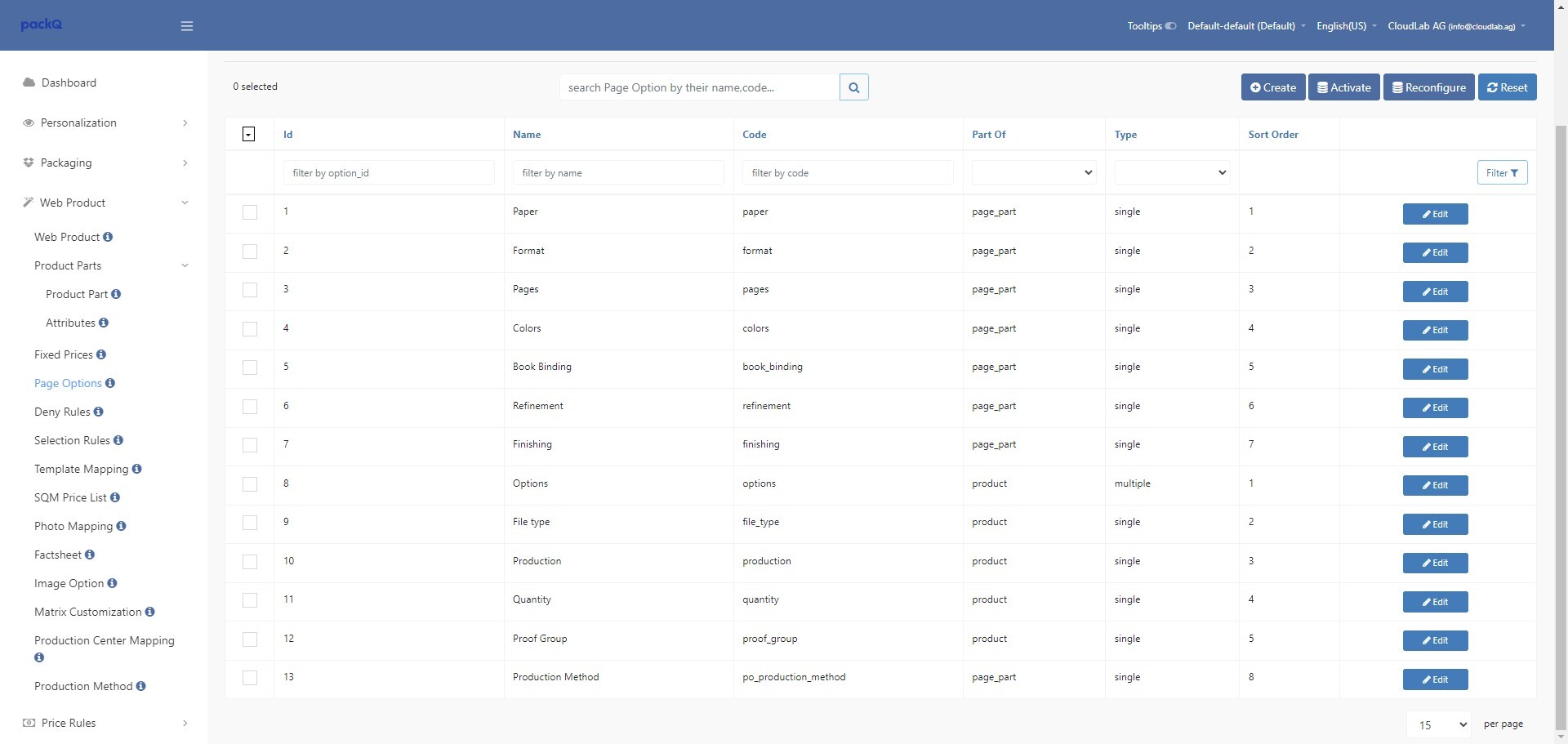Click the Personalization eye icon
The width and height of the screenshot is (1568, 744).
click(29, 123)
